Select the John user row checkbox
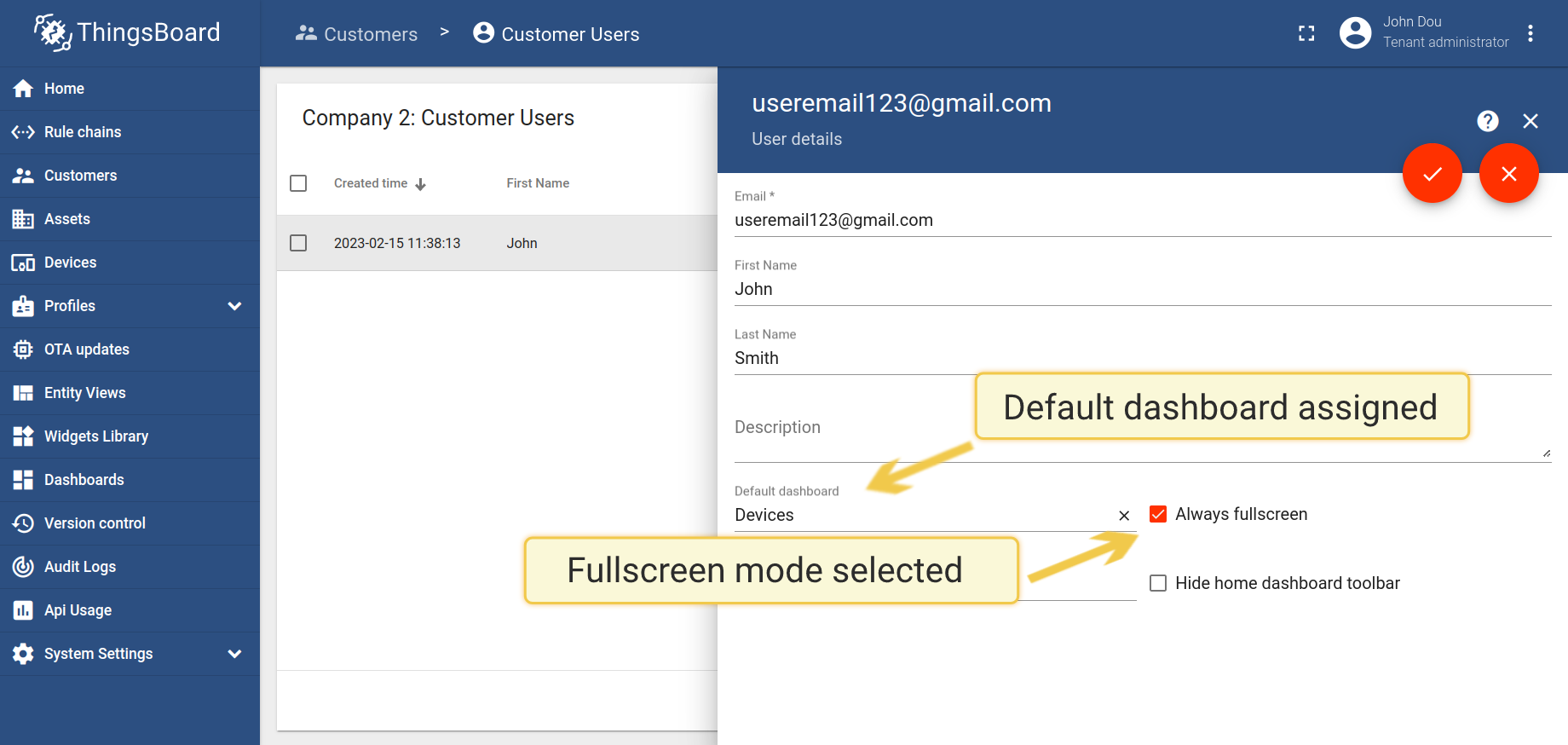 298,243
